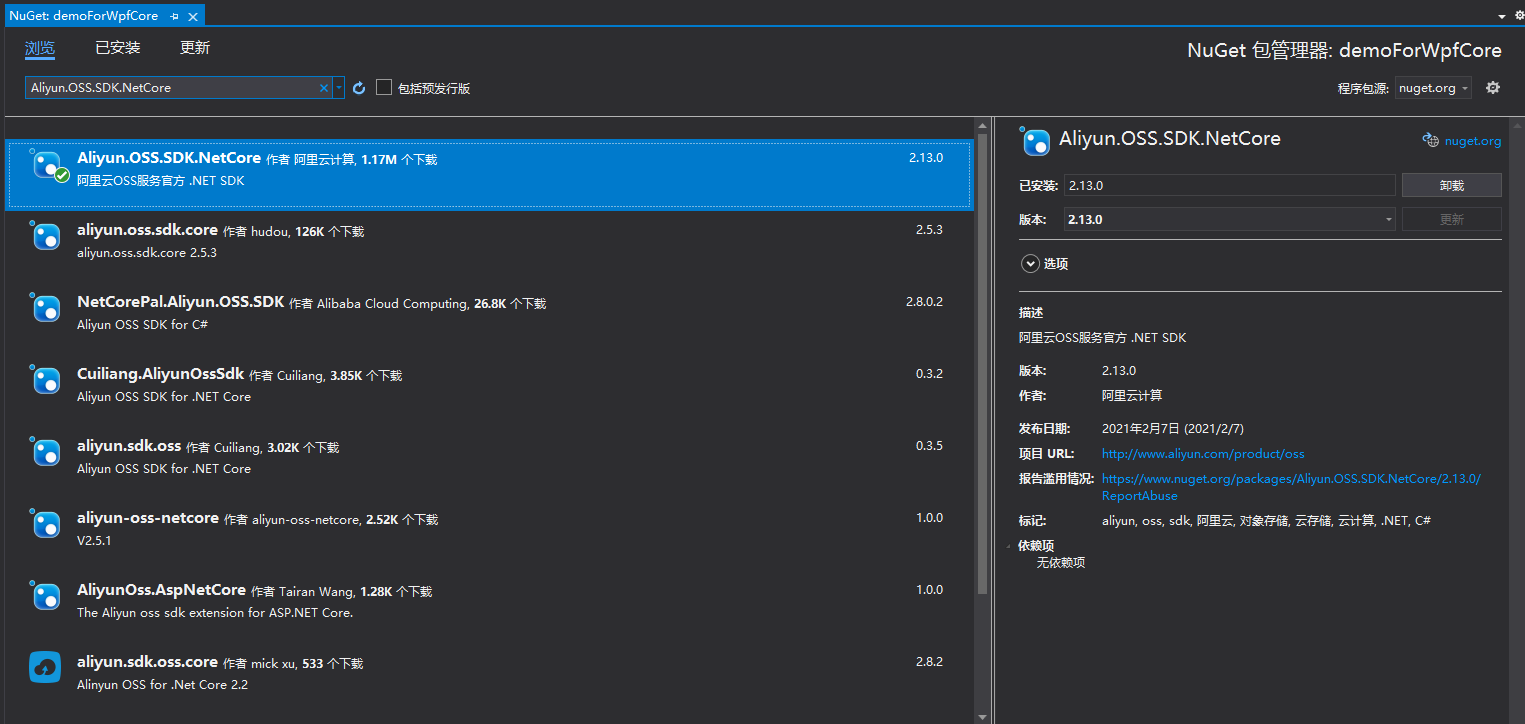Open document window tabs dropdown arrow
The width and height of the screenshot is (1525, 724).
(x=1502, y=16)
